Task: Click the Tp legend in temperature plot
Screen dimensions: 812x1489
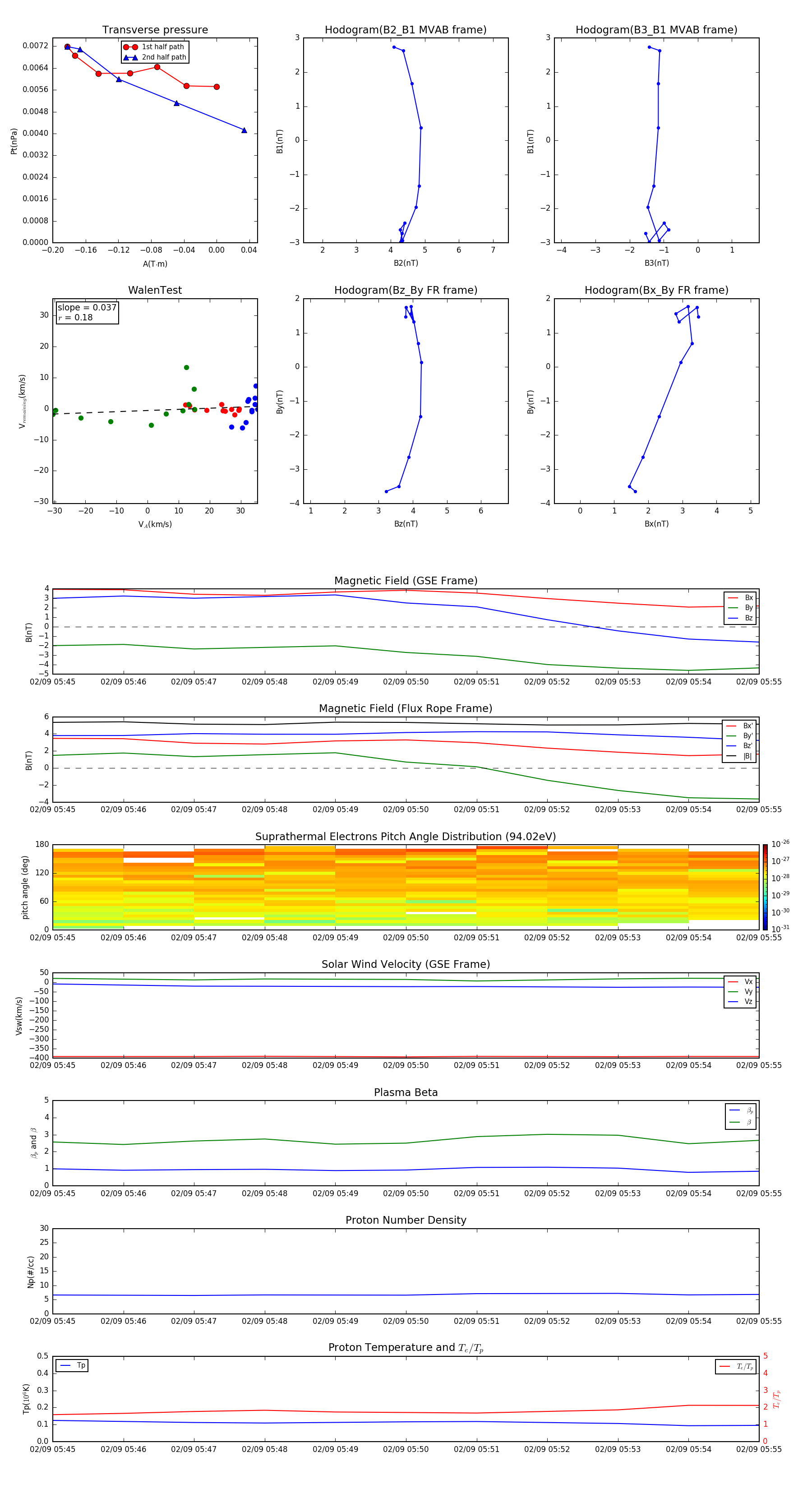Action: (72, 1365)
